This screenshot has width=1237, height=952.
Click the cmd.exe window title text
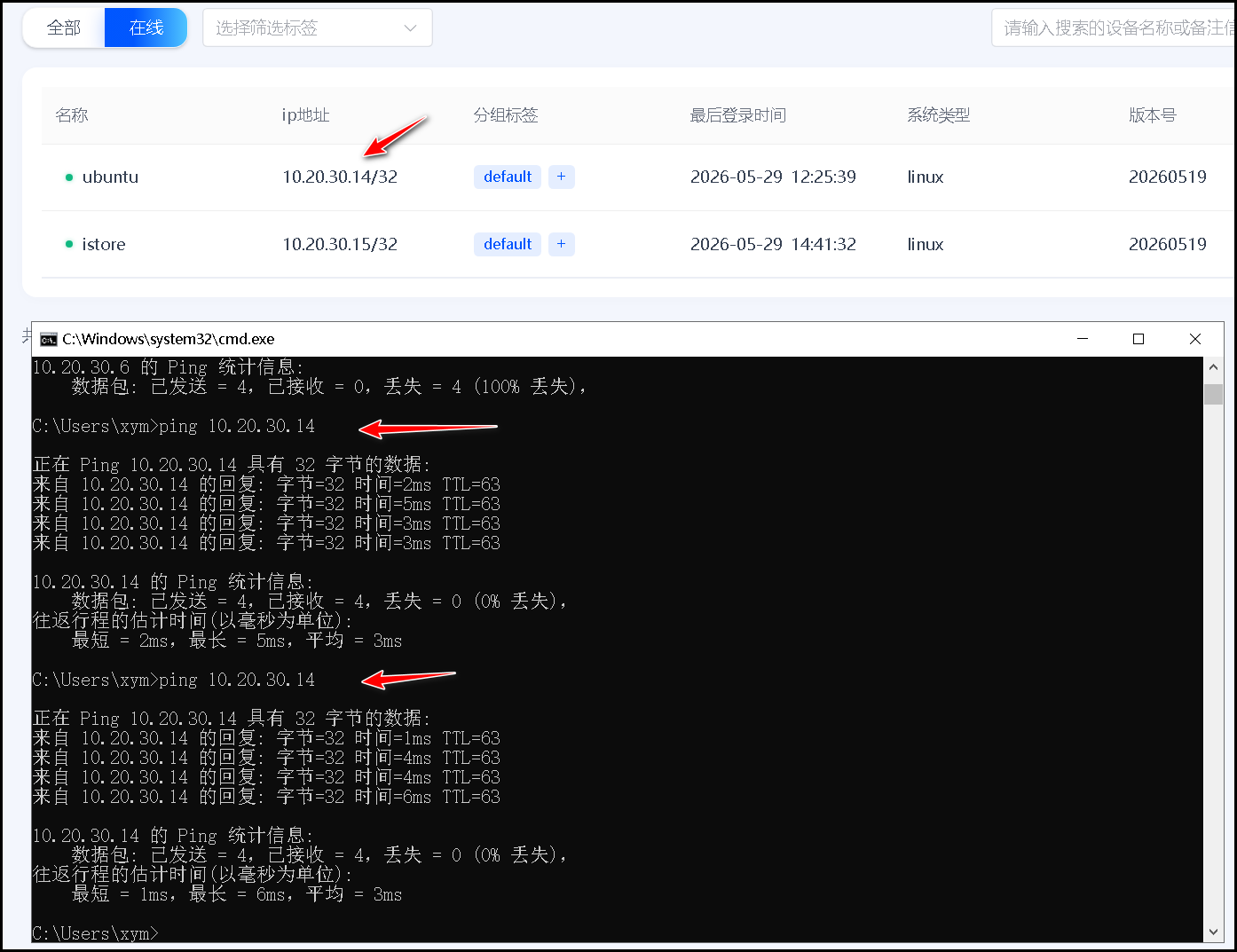169,339
